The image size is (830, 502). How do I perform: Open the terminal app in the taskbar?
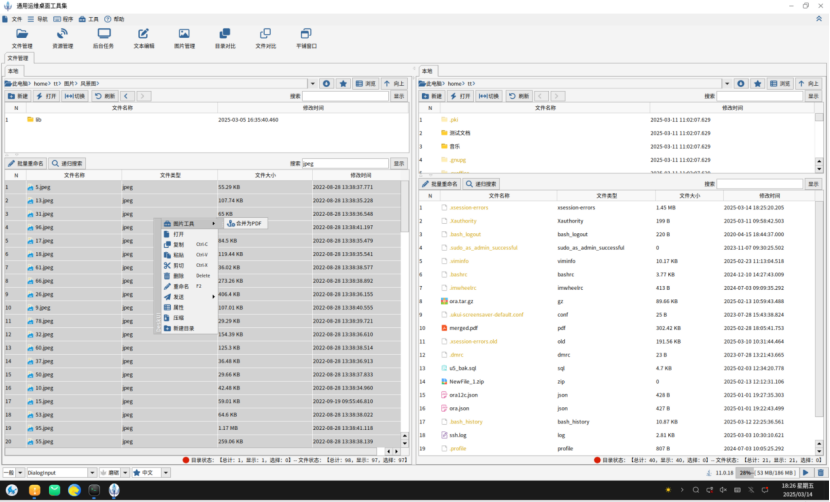coord(94,490)
